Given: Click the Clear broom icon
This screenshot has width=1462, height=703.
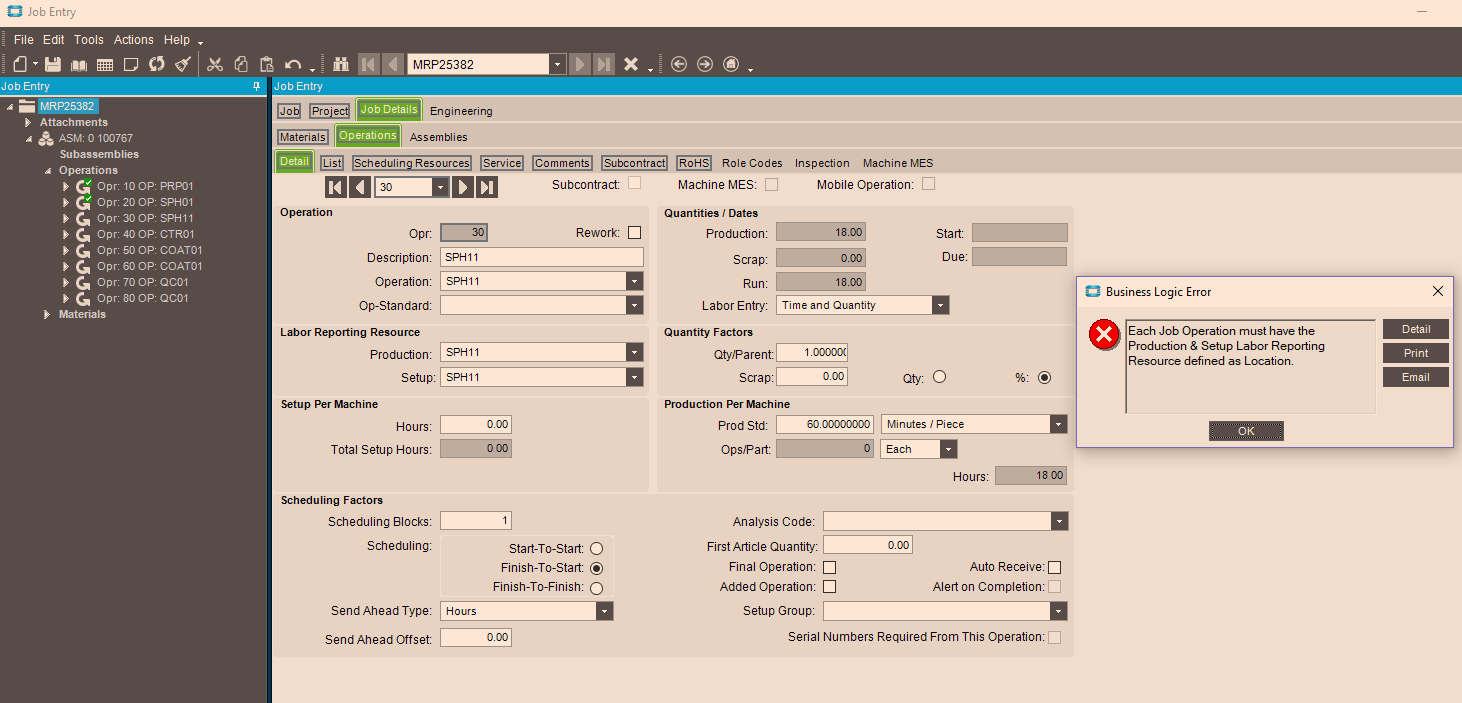Looking at the screenshot, I should [x=183, y=64].
